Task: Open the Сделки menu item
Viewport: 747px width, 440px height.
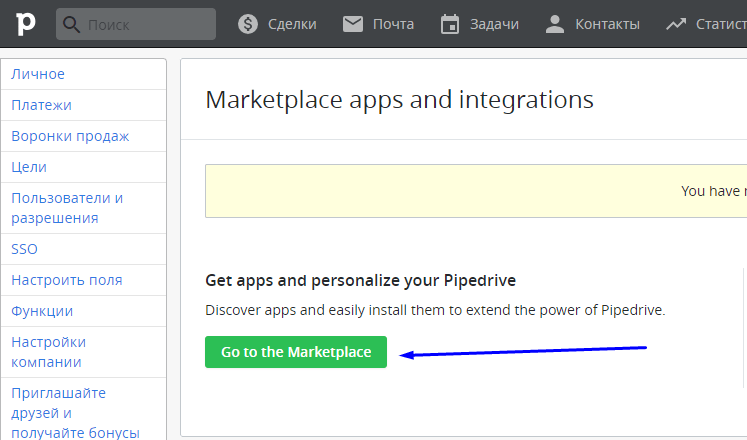Action: coord(292,23)
